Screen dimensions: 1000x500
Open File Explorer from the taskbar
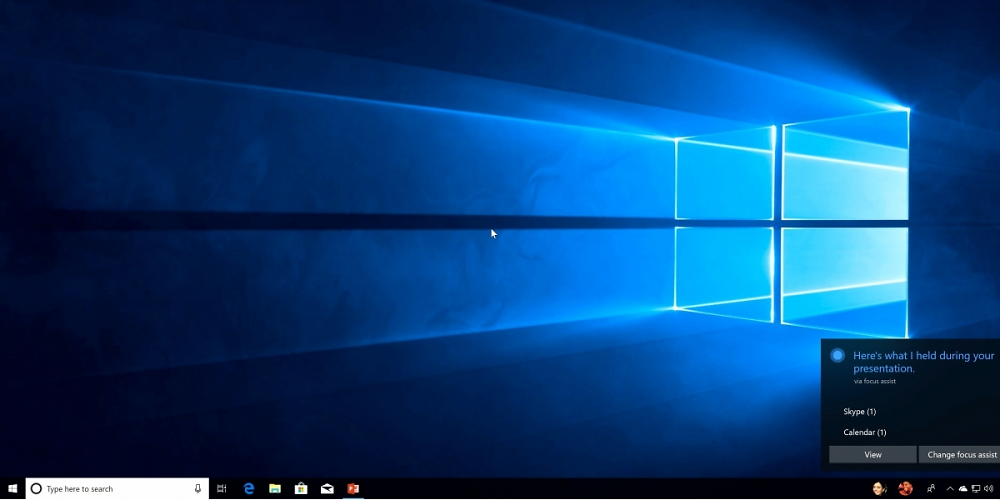[275, 489]
